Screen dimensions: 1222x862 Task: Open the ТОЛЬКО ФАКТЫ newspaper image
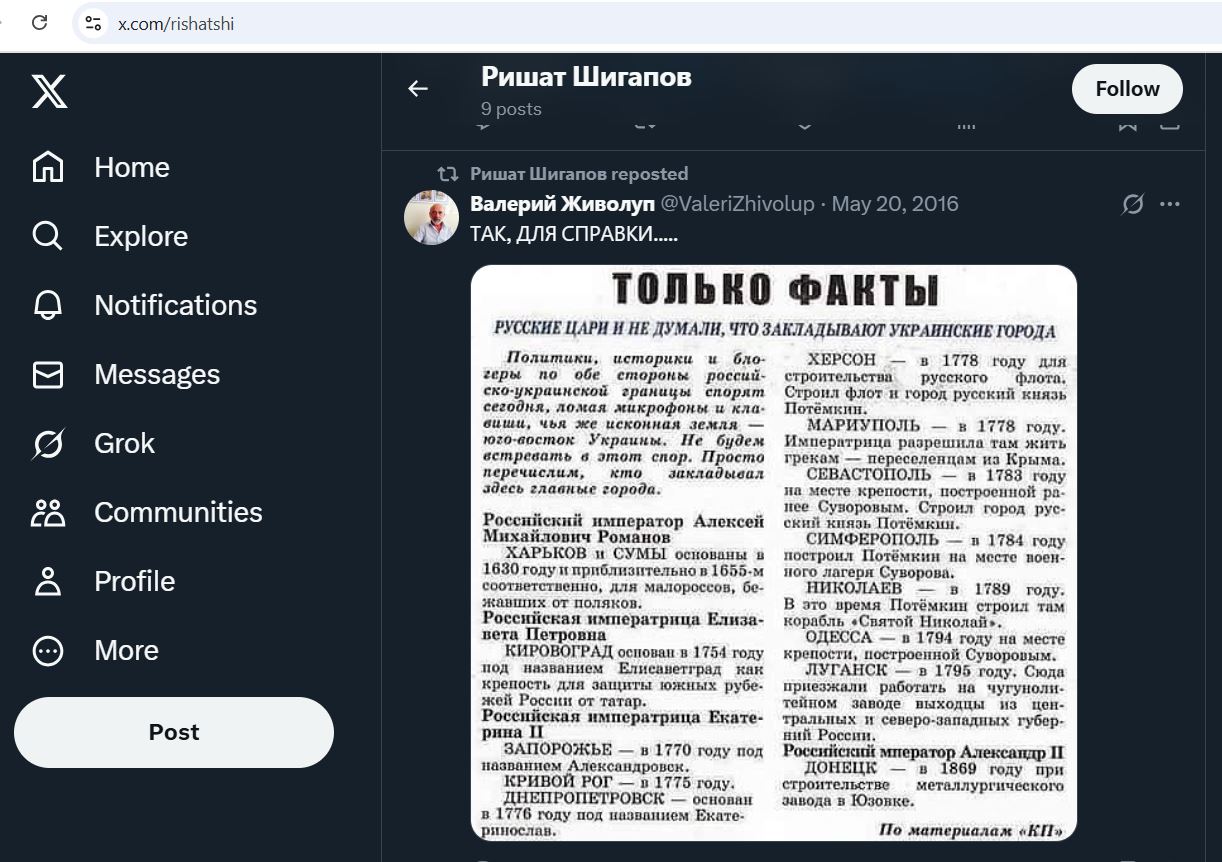[x=774, y=552]
